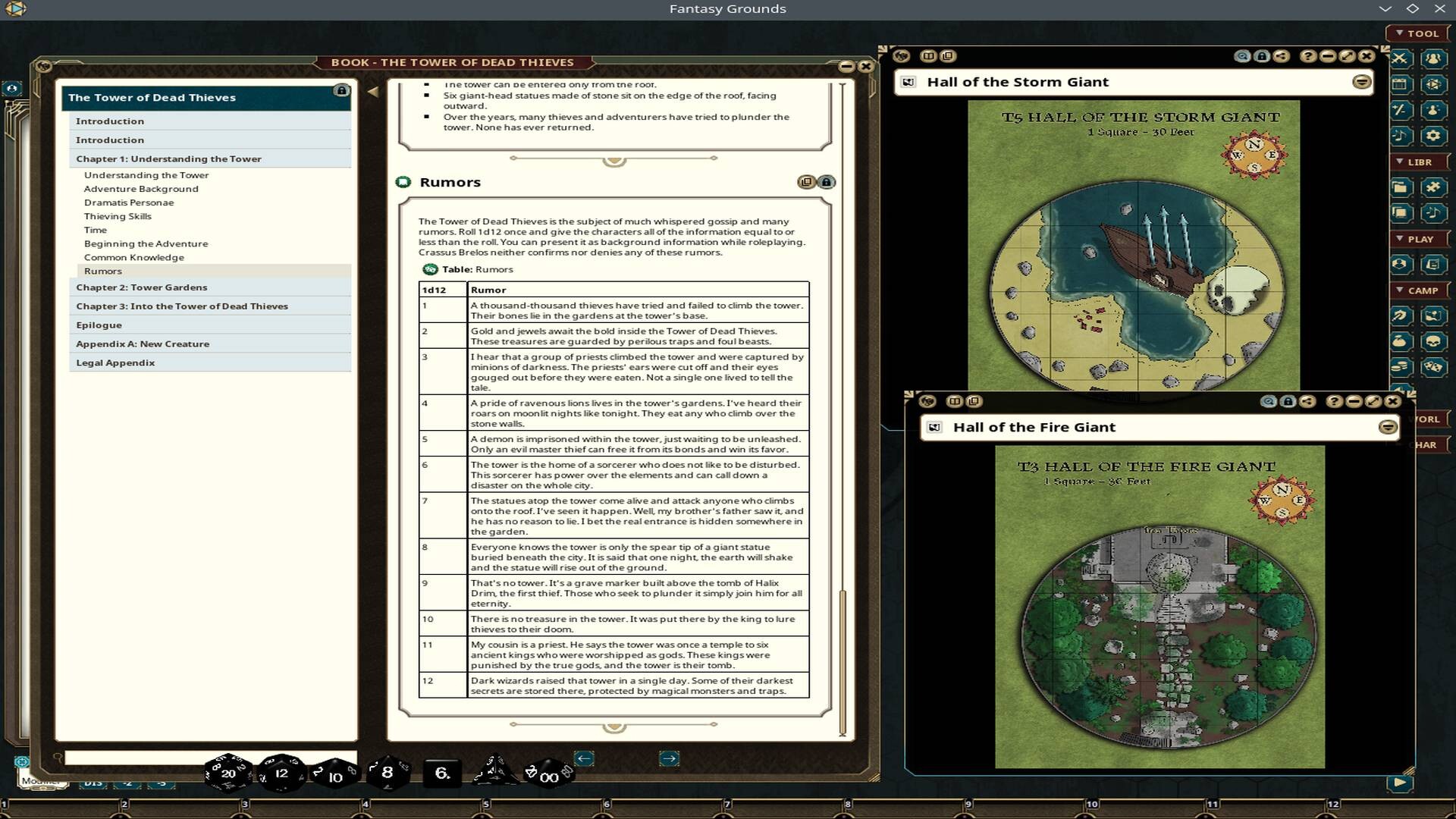The width and height of the screenshot is (1456, 819).
Task: Open the radial menu on Hall of the Storm Giant title
Action: [x=1363, y=83]
